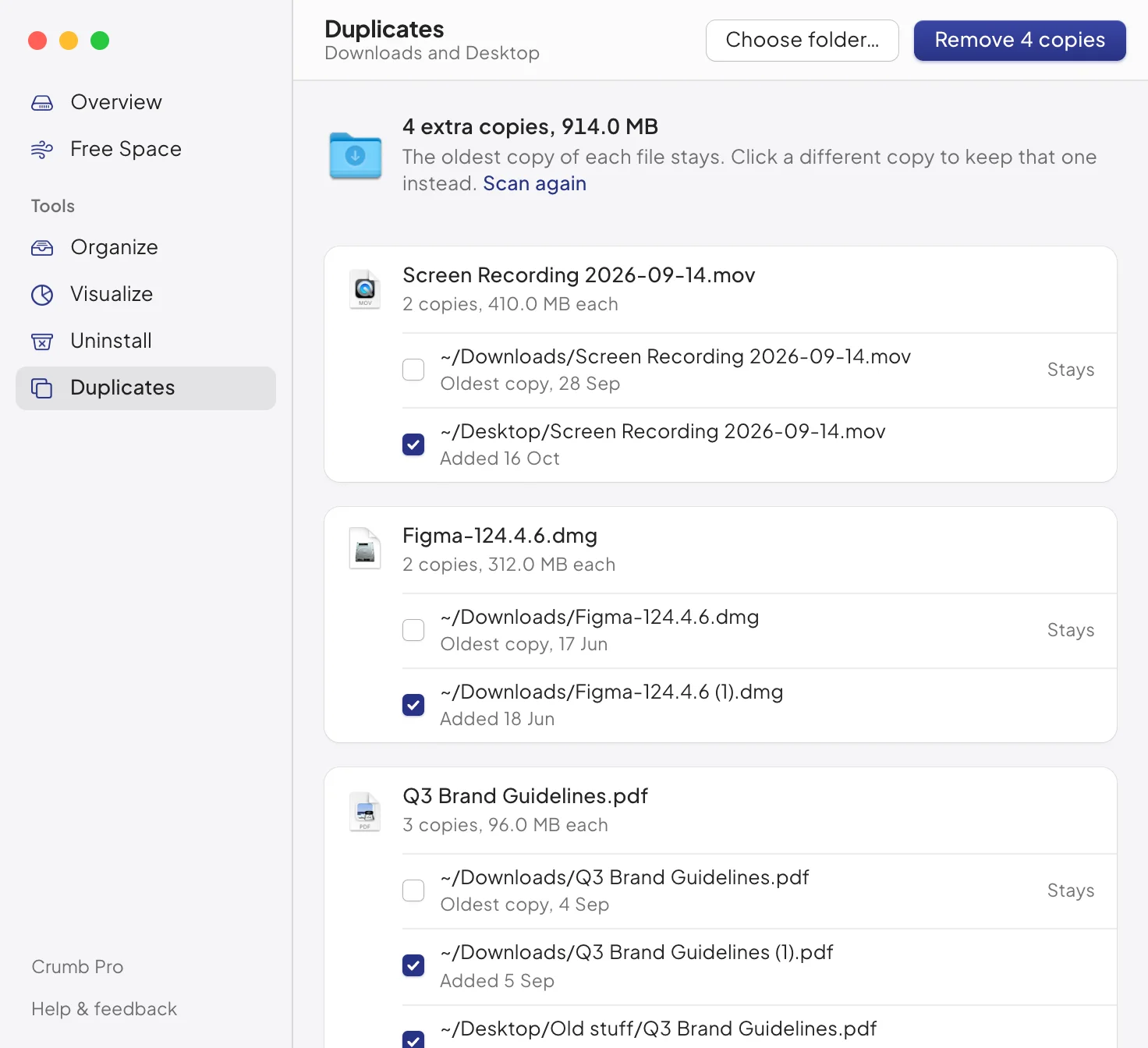Click the ~/Downloads/Q3 Brand Guidelines.pdf path
Viewport: 1148px width, 1048px height.
point(625,877)
